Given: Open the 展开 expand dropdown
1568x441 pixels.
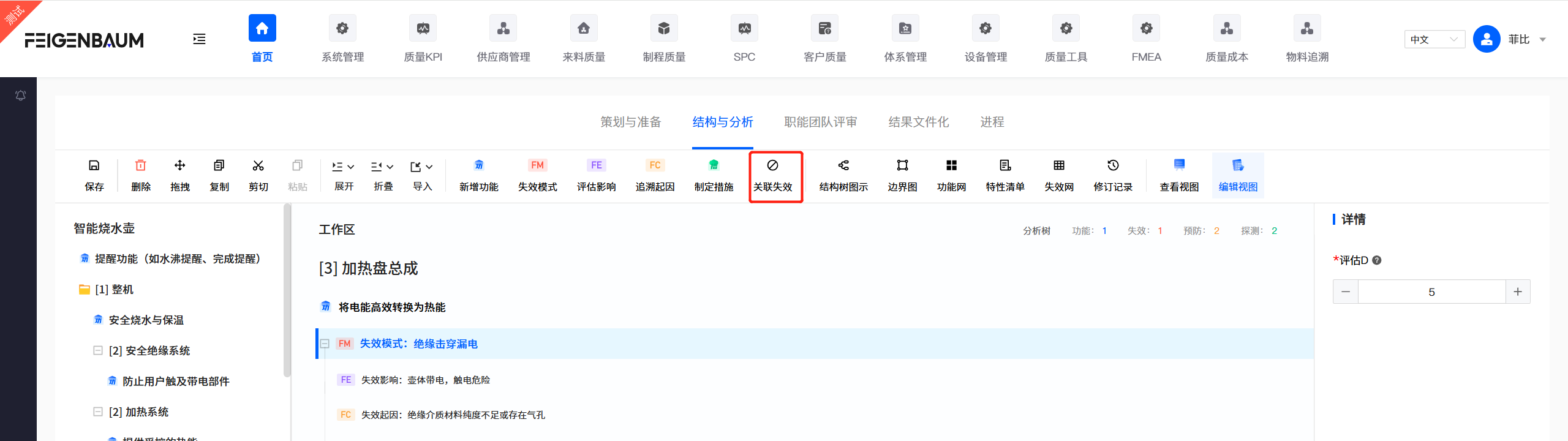Looking at the screenshot, I should click(x=344, y=175).
